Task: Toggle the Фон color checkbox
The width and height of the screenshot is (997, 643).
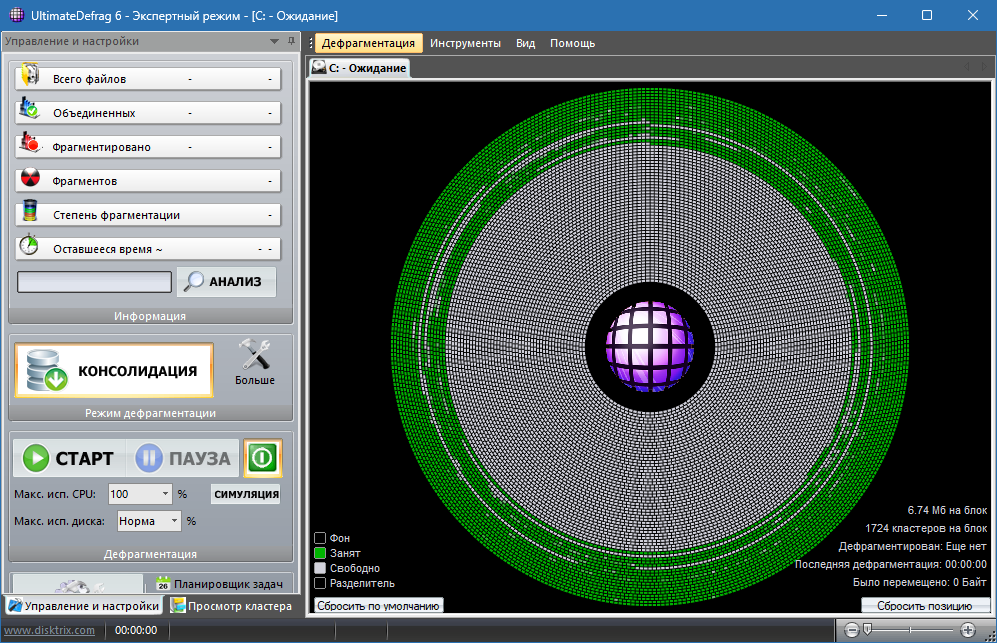Action: (x=320, y=538)
